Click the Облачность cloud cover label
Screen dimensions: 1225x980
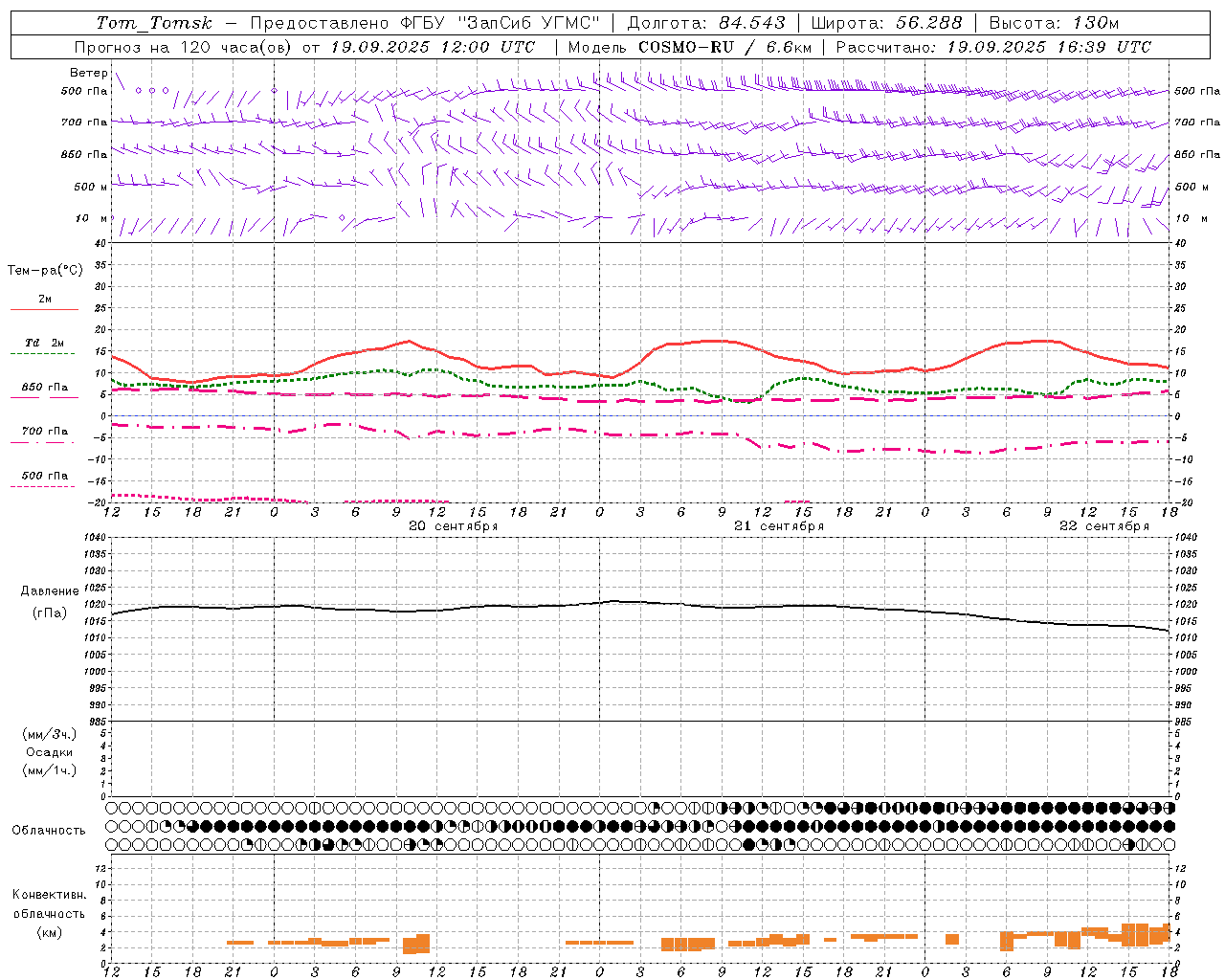[x=49, y=830]
